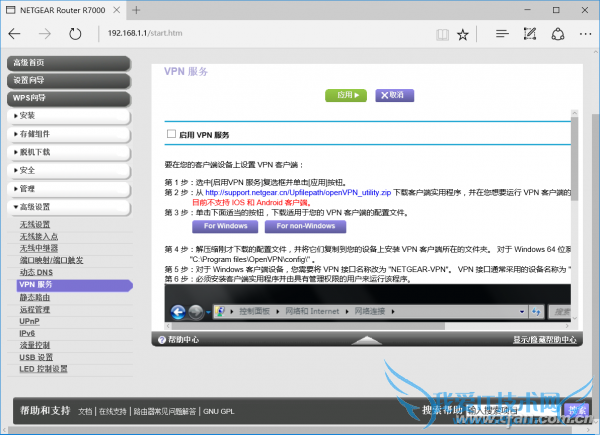Click horizontal scrollbar right arrow in panel
This screenshot has width=600, height=435.
567,326
